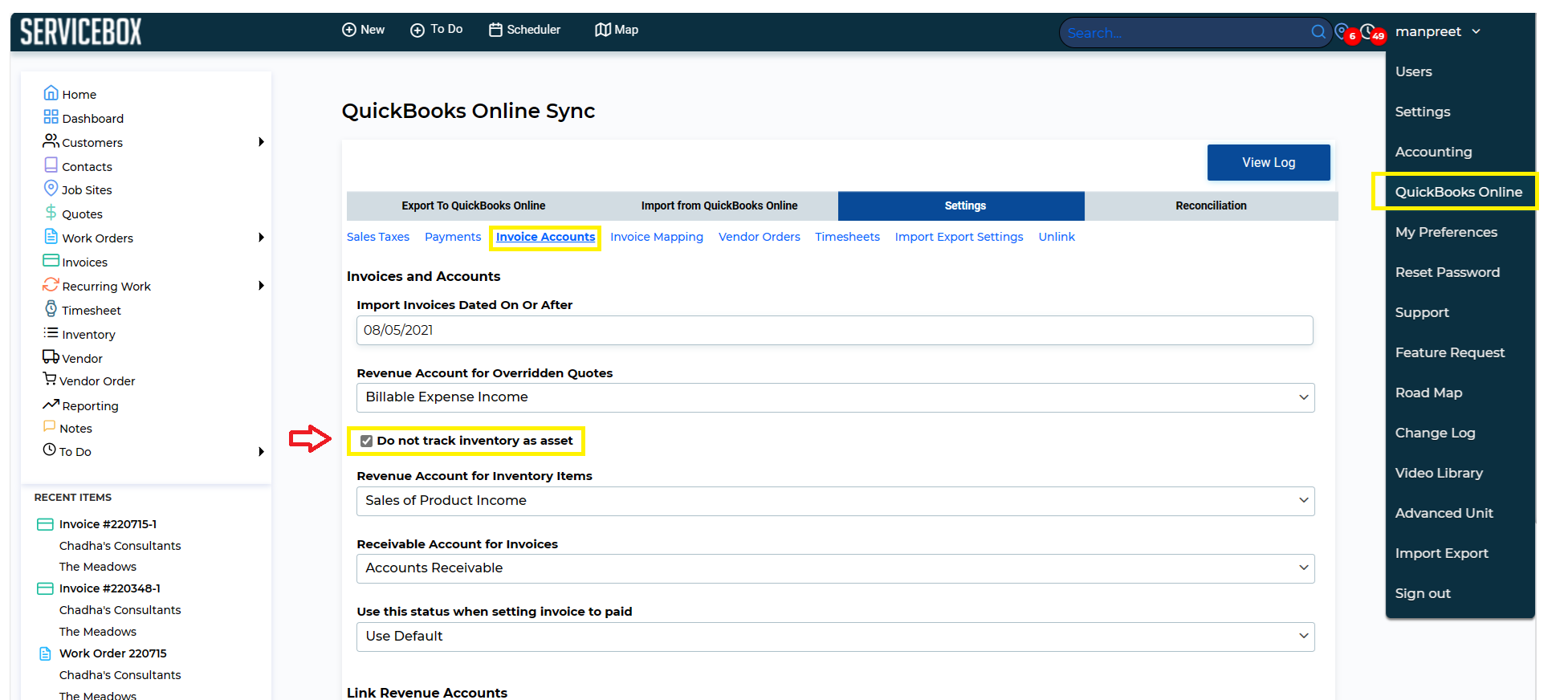Click the Vendor truck icon
This screenshot has width=1568, height=700.
click(51, 356)
